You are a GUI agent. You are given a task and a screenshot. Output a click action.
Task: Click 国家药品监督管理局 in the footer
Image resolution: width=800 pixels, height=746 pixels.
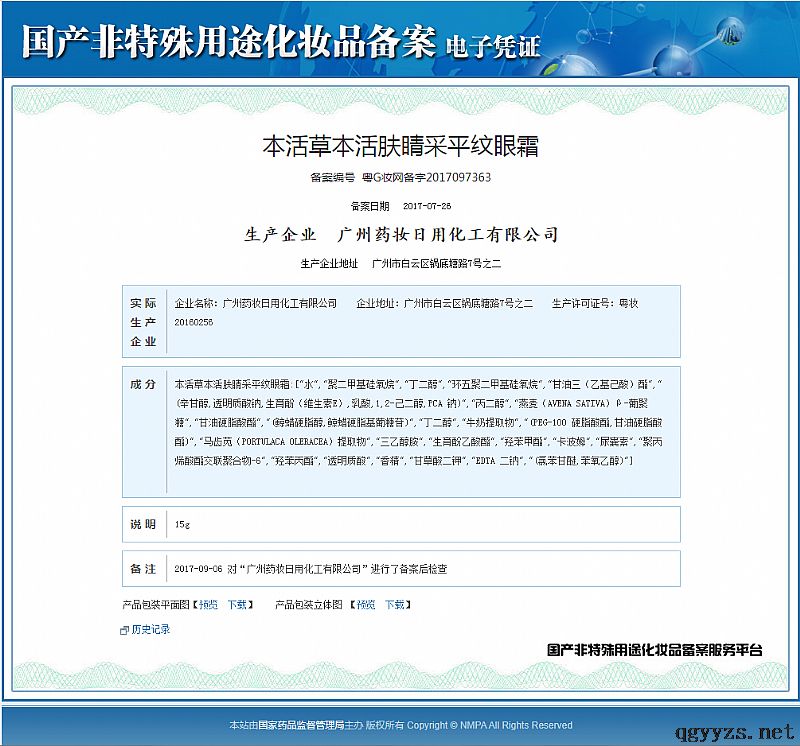(x=301, y=725)
